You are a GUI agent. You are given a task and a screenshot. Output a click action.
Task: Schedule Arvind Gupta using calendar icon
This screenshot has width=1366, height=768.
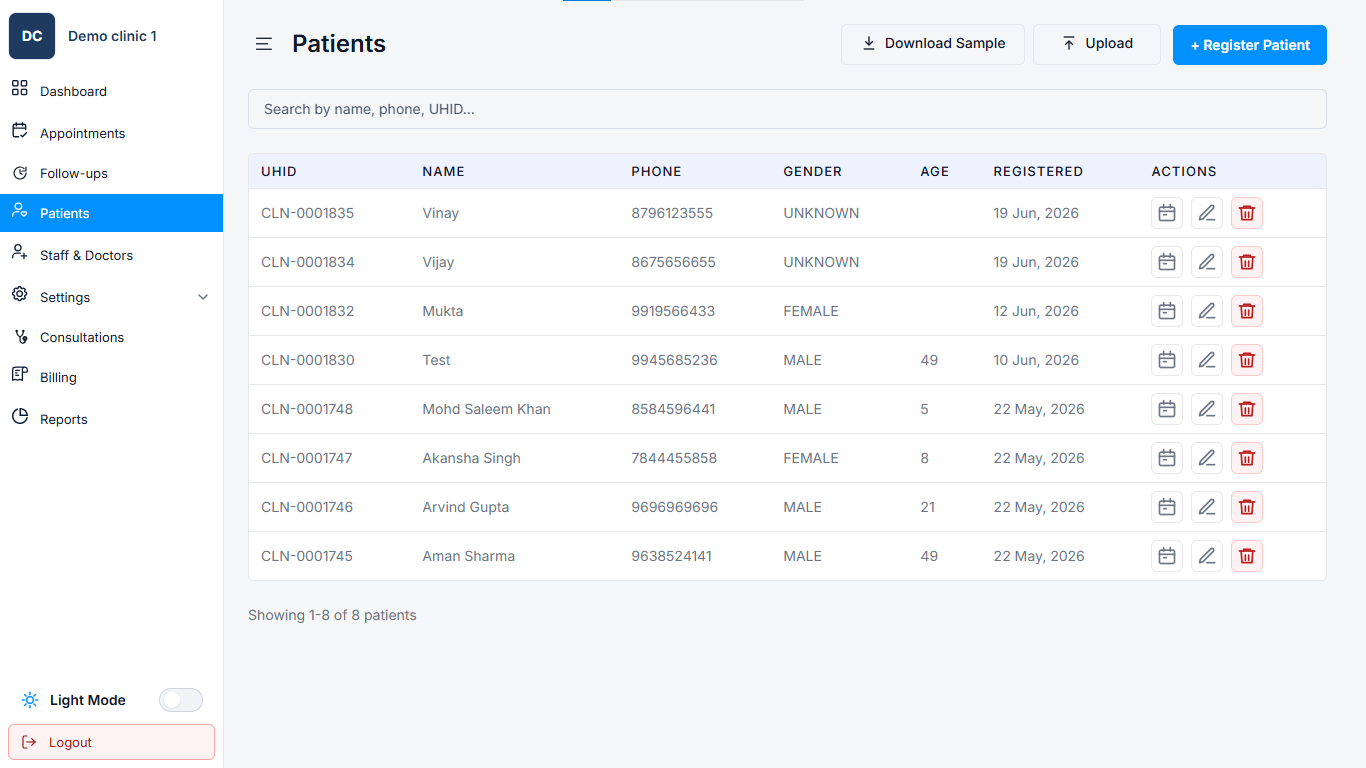(1167, 507)
